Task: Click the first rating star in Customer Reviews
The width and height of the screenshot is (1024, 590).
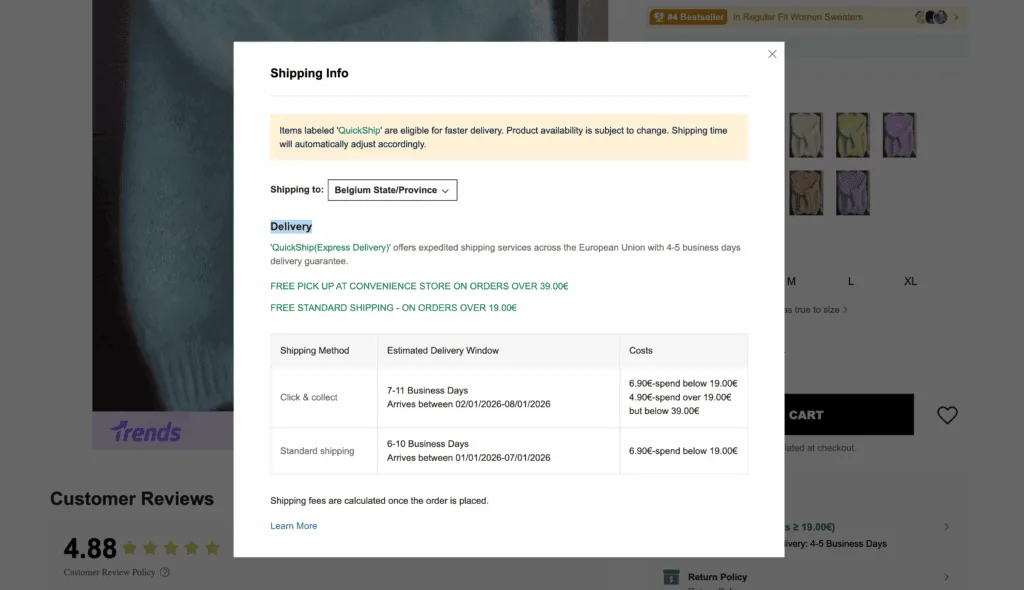Action: click(129, 548)
